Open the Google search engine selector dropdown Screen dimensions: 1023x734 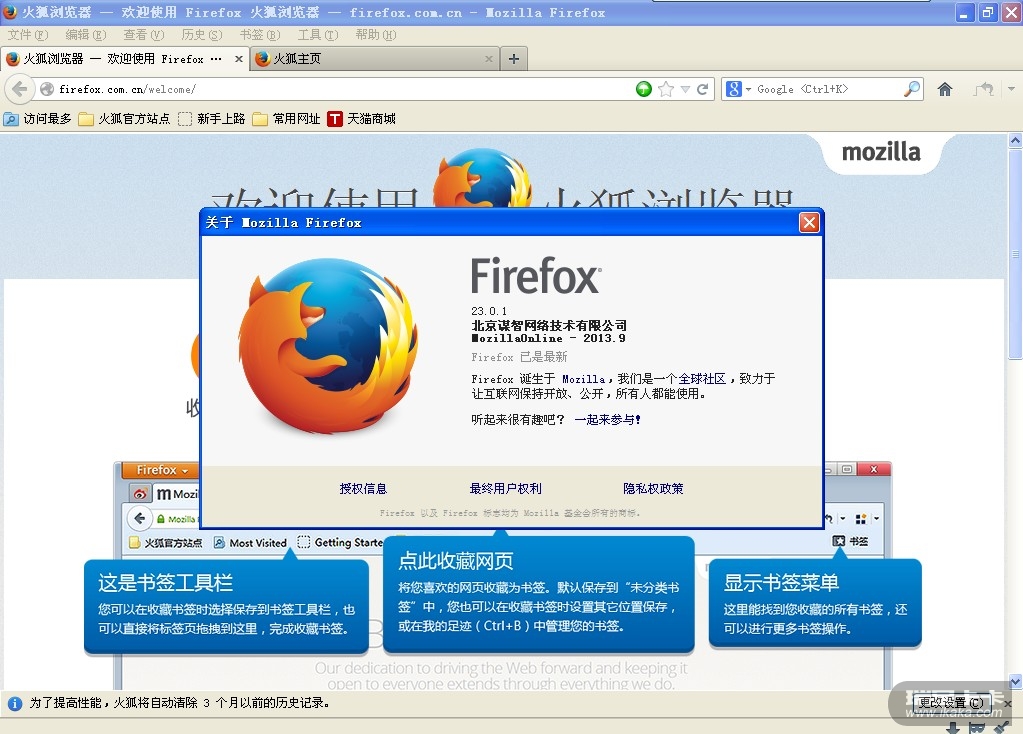click(738, 89)
